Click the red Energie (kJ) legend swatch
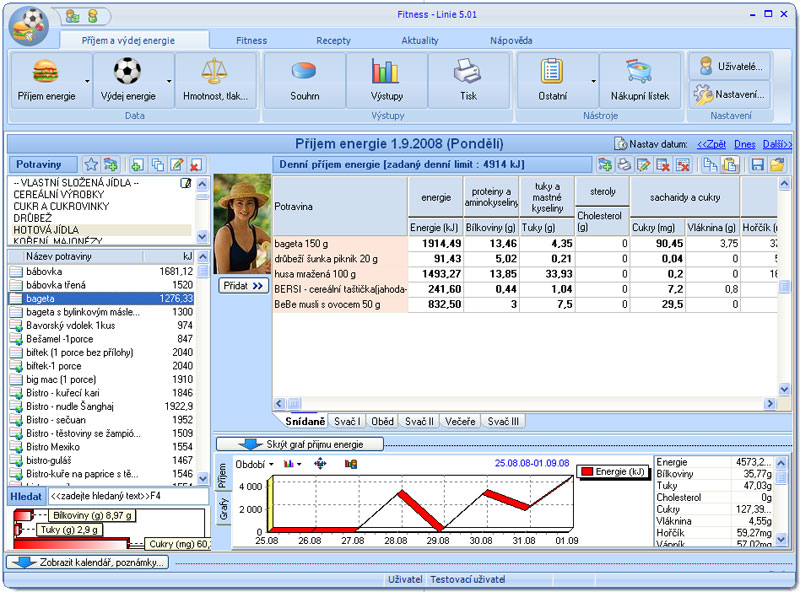This screenshot has height=592, width=800. click(586, 472)
